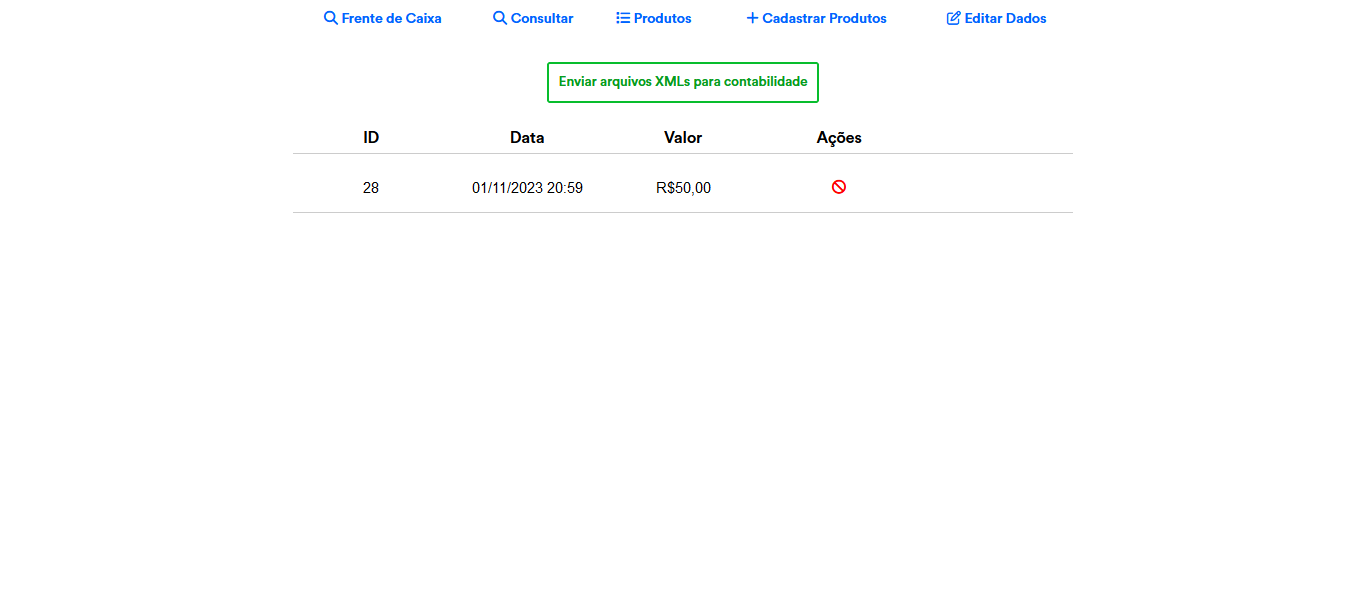Click the pencil edit icon beside Editar Dados
1366x593 pixels.
click(x=954, y=18)
